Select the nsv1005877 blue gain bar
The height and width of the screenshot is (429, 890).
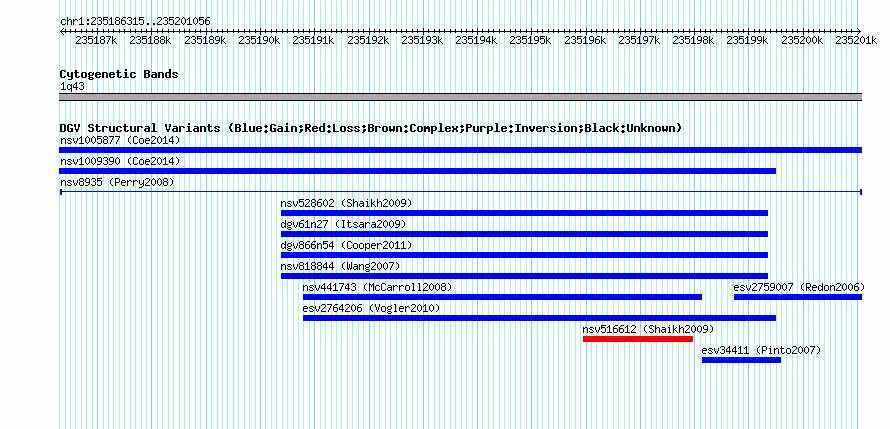tap(460, 150)
